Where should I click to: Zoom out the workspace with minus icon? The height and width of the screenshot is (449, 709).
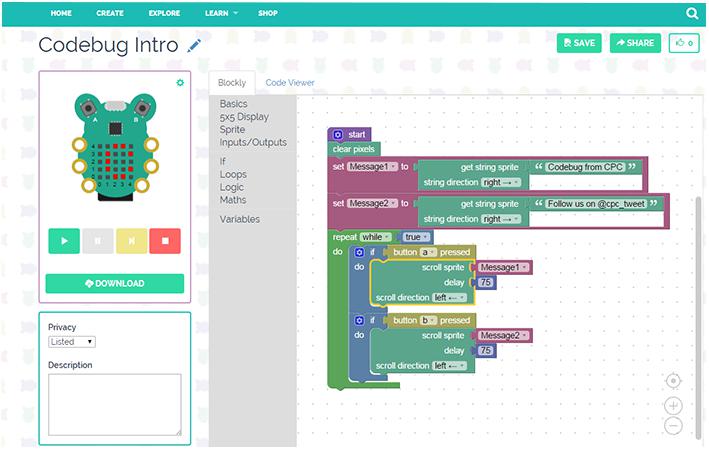[x=673, y=425]
